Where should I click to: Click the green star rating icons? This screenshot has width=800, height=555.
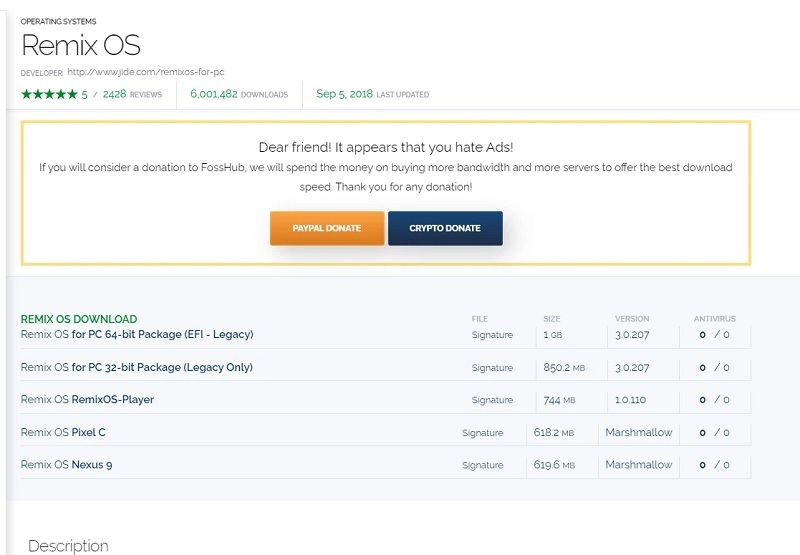pos(49,94)
